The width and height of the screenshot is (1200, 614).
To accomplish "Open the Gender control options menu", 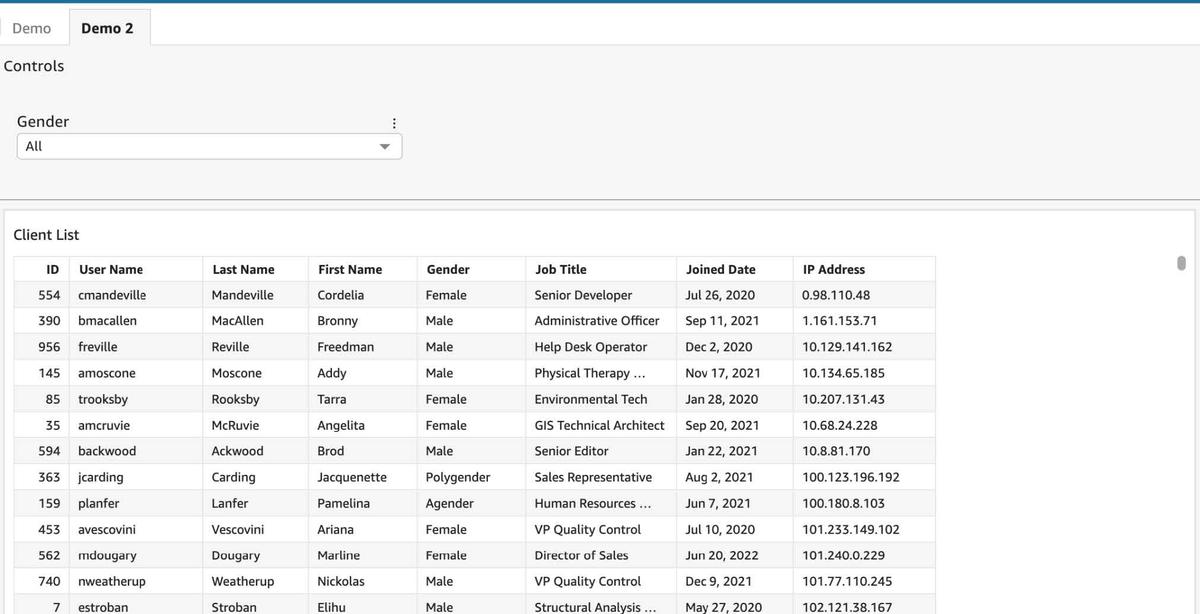I will (394, 123).
